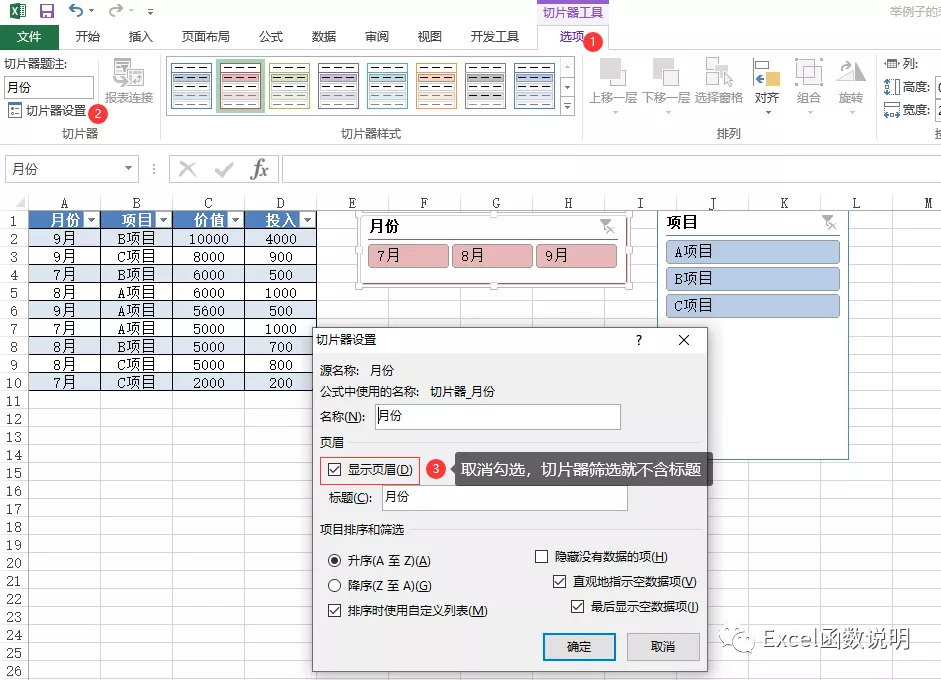Toggle 排序时使用自定义列表 checkbox
Screen dimensions: 941x680
click(x=335, y=611)
